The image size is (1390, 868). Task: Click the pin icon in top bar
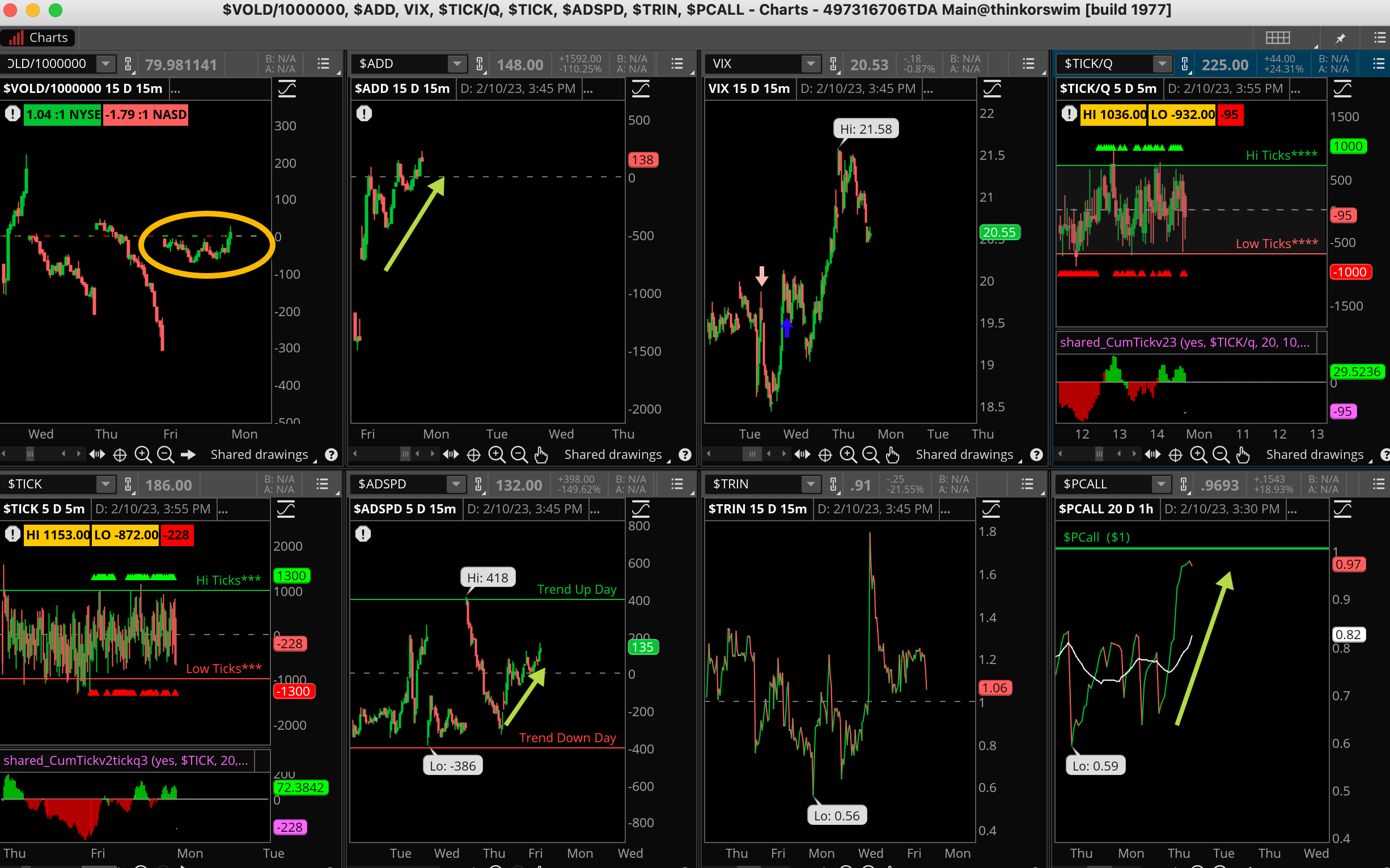[x=1341, y=38]
